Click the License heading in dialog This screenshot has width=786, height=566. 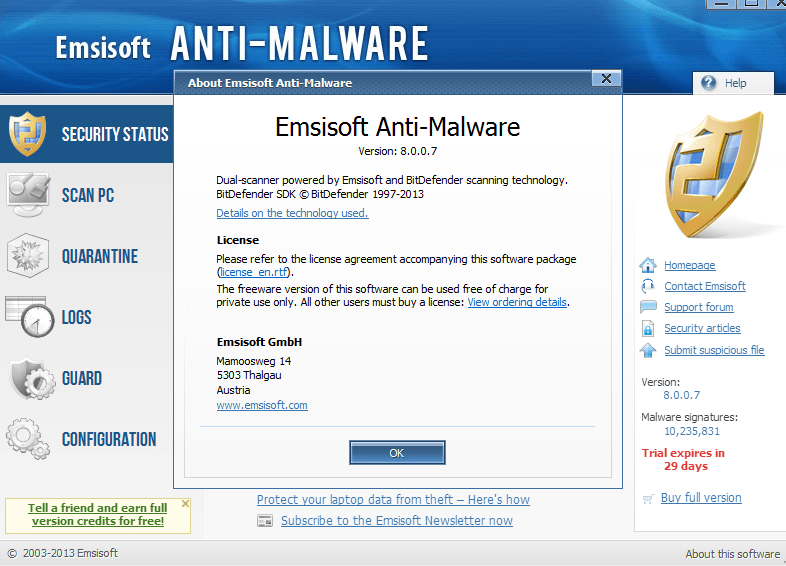coord(238,240)
